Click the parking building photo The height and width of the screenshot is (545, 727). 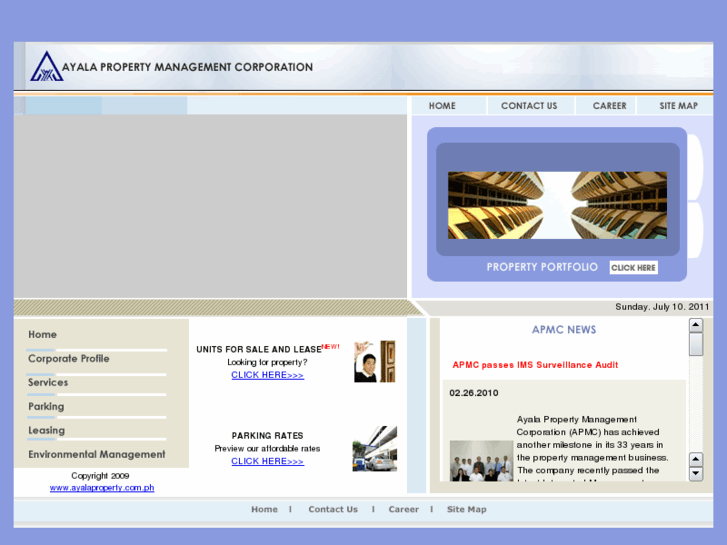click(375, 449)
